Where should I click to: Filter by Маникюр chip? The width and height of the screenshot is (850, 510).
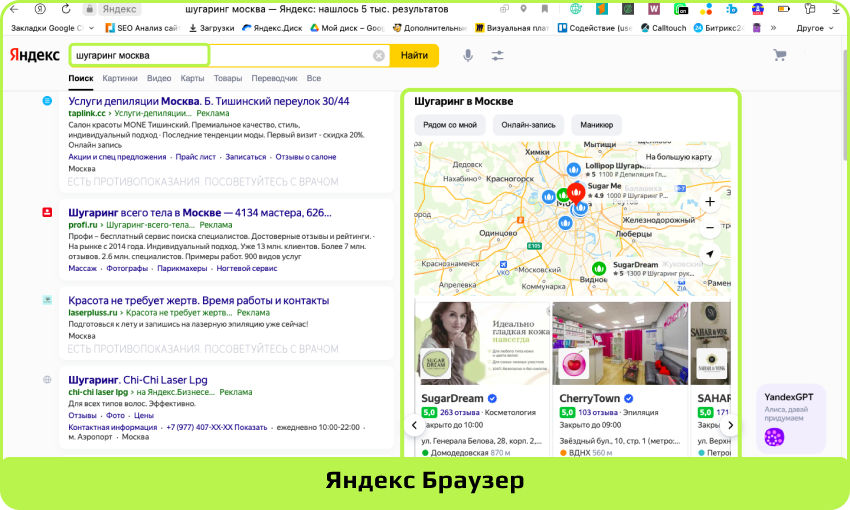[596, 125]
